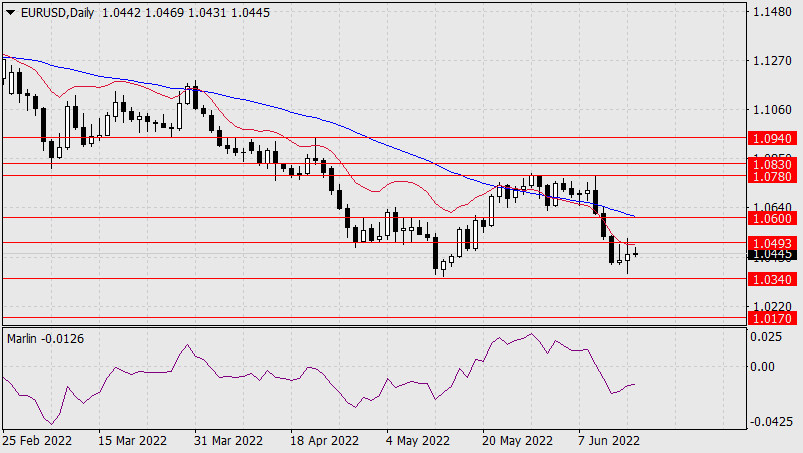Click the 1.0220 price scale value
The height and width of the screenshot is (453, 803).
772,306
